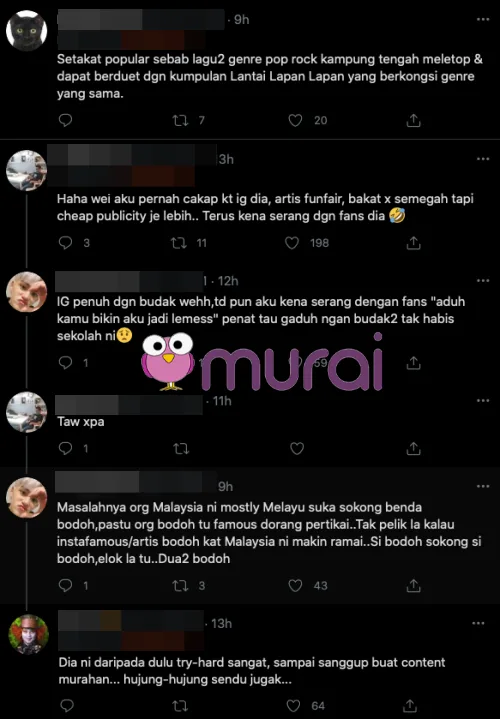This screenshot has width=500, height=719.
Task: Retweet the tweet with 11 retweets
Action: pos(179,243)
